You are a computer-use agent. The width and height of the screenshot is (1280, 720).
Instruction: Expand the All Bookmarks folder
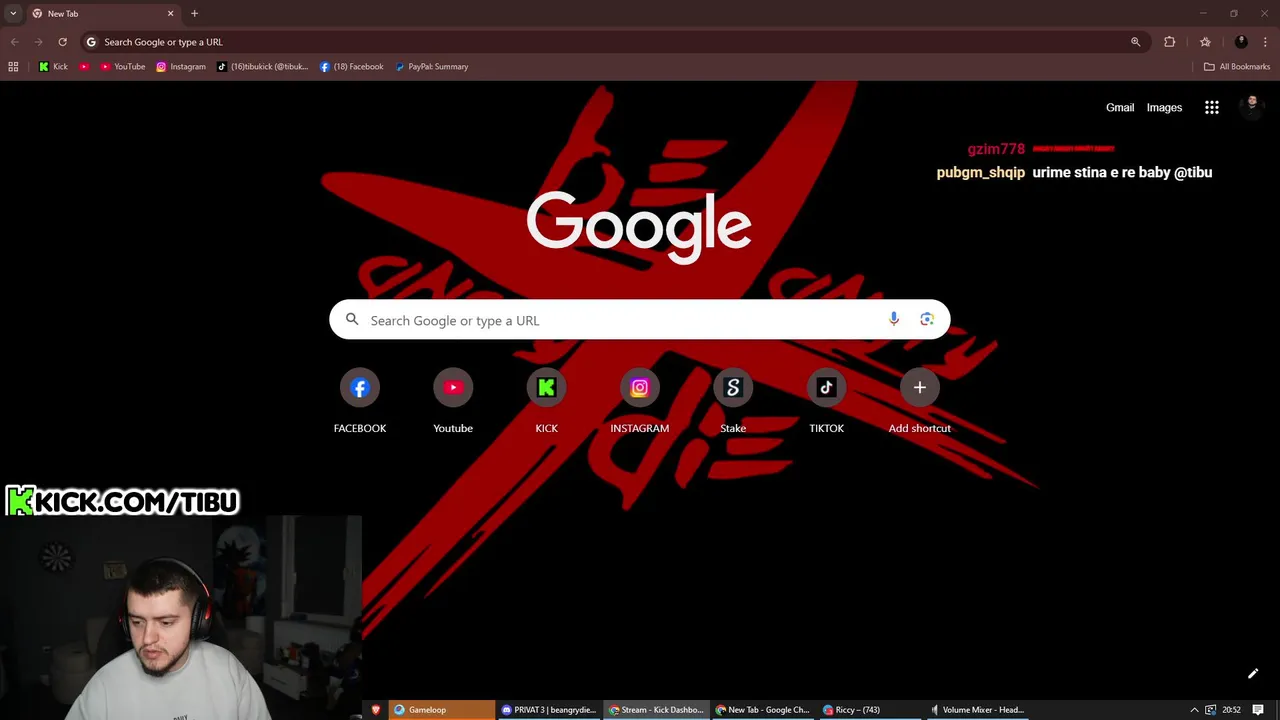pos(1237,67)
